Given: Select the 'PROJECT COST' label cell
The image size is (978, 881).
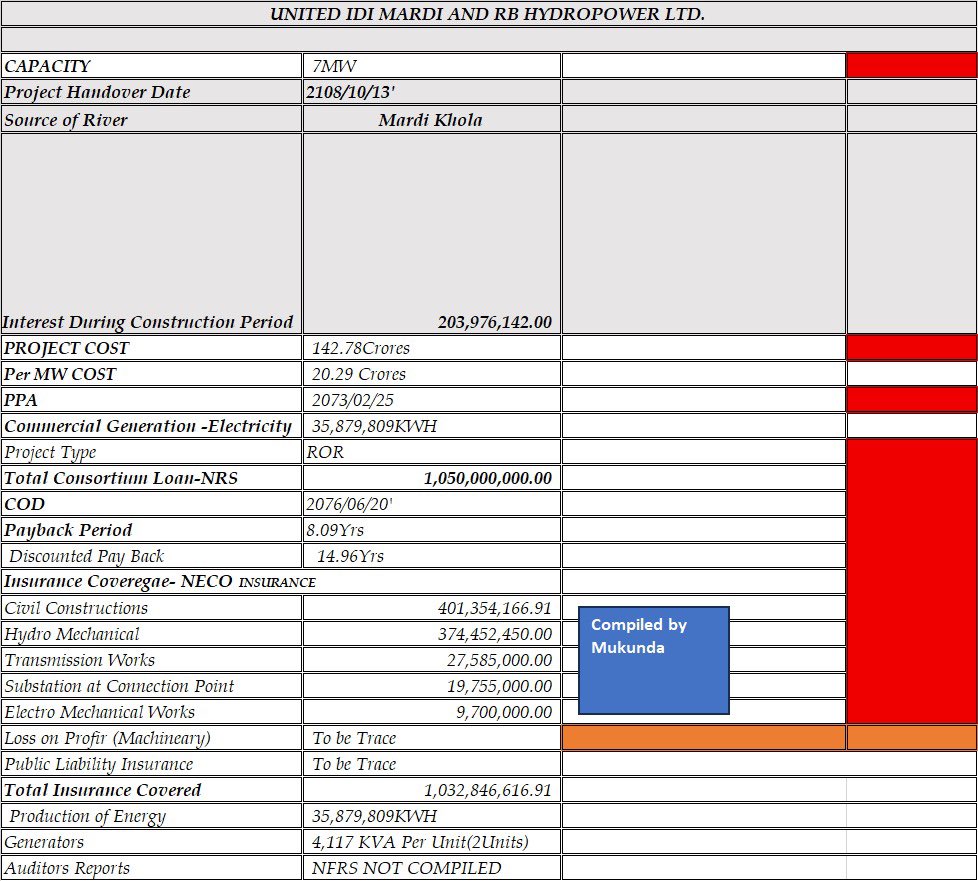Looking at the screenshot, I should point(152,348).
